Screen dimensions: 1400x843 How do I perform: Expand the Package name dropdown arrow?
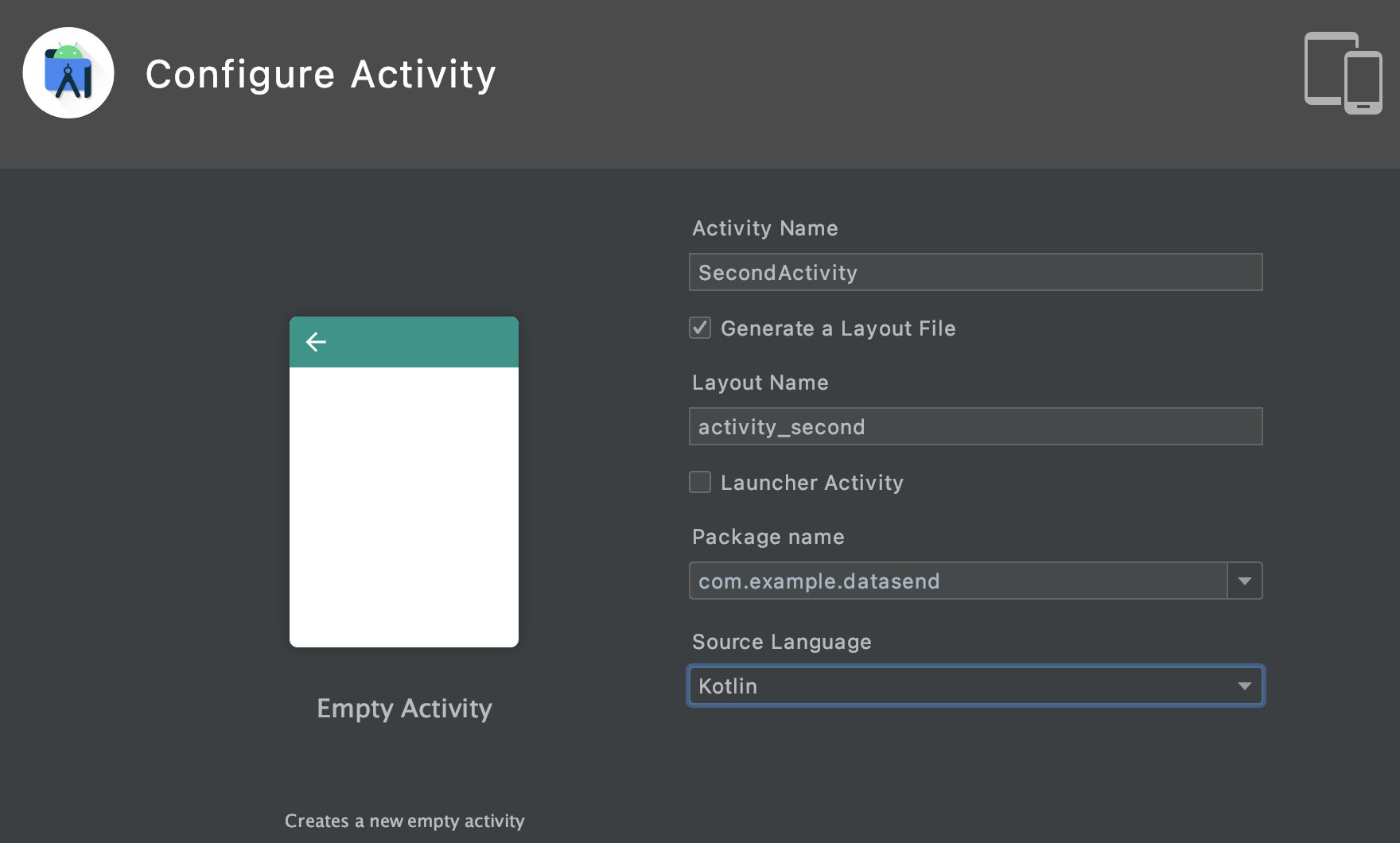click(1245, 581)
